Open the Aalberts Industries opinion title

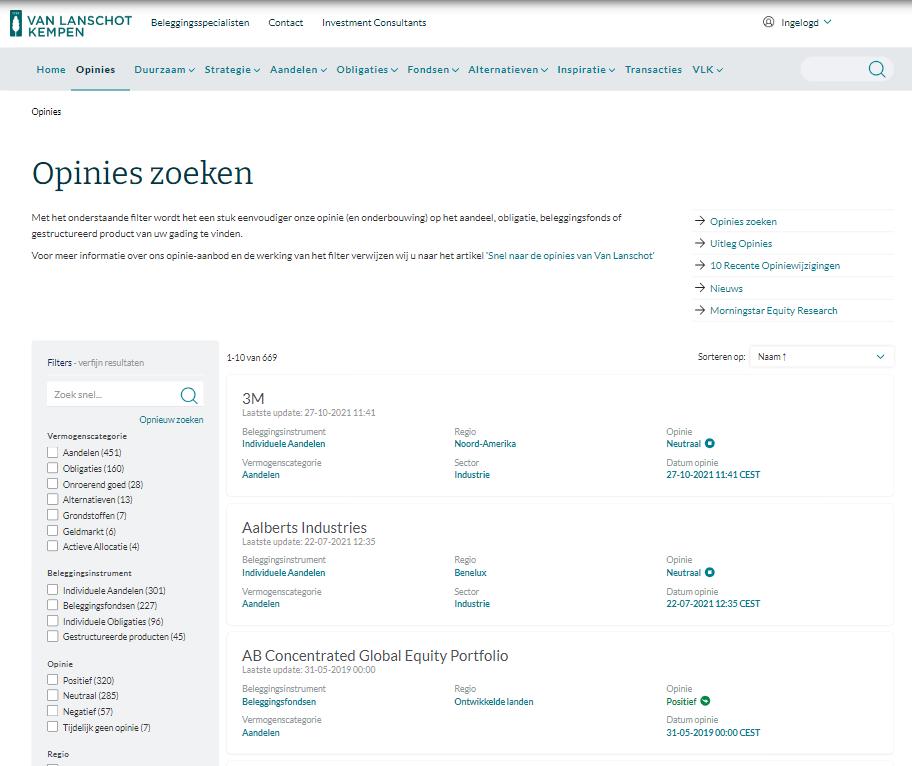click(304, 528)
